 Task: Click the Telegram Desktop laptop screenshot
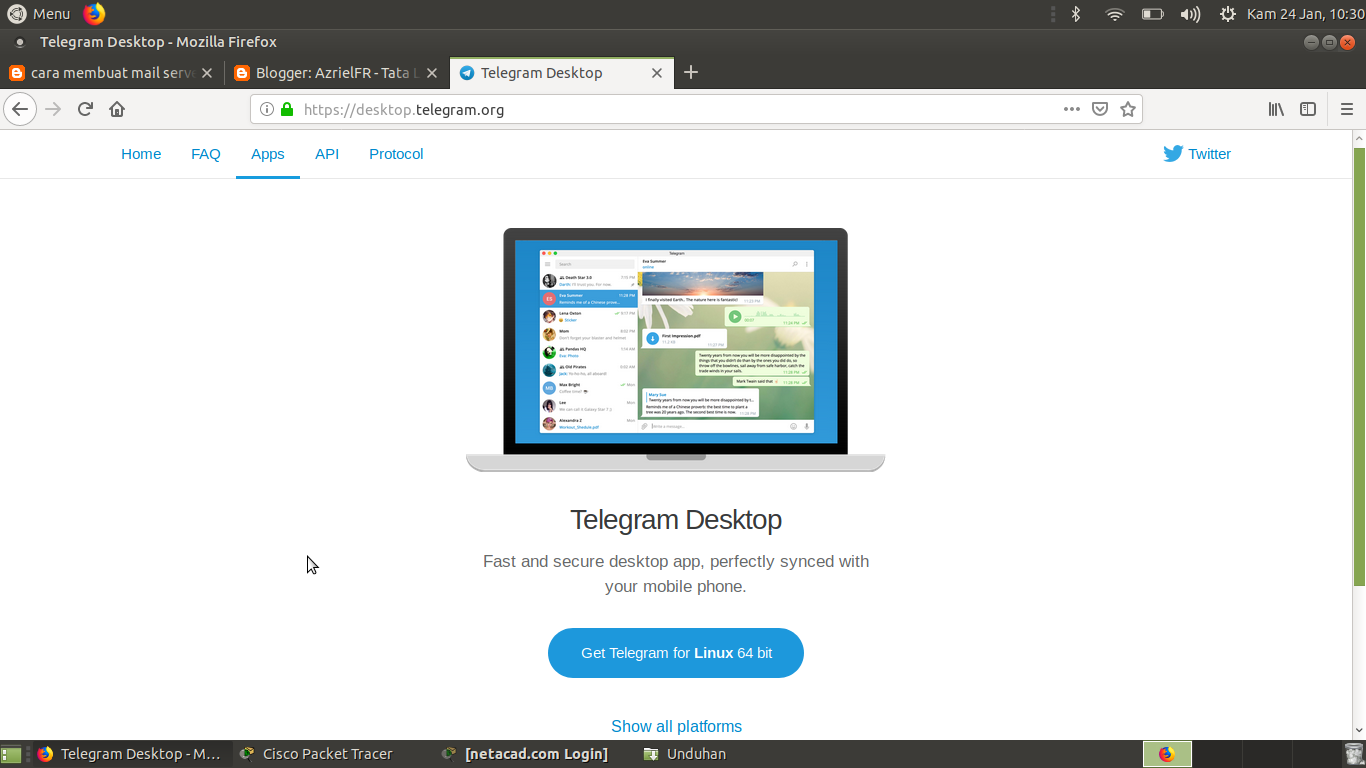click(676, 350)
